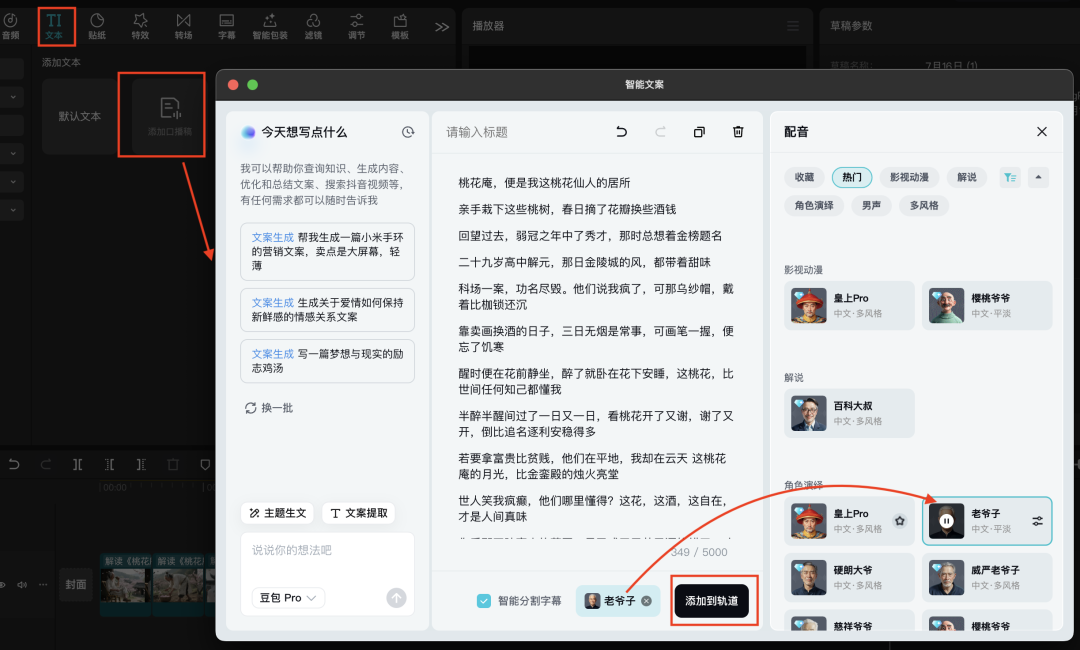This screenshot has height=650, width=1080.
Task: Expand more tools with the double-arrow chevron
Action: point(440,27)
